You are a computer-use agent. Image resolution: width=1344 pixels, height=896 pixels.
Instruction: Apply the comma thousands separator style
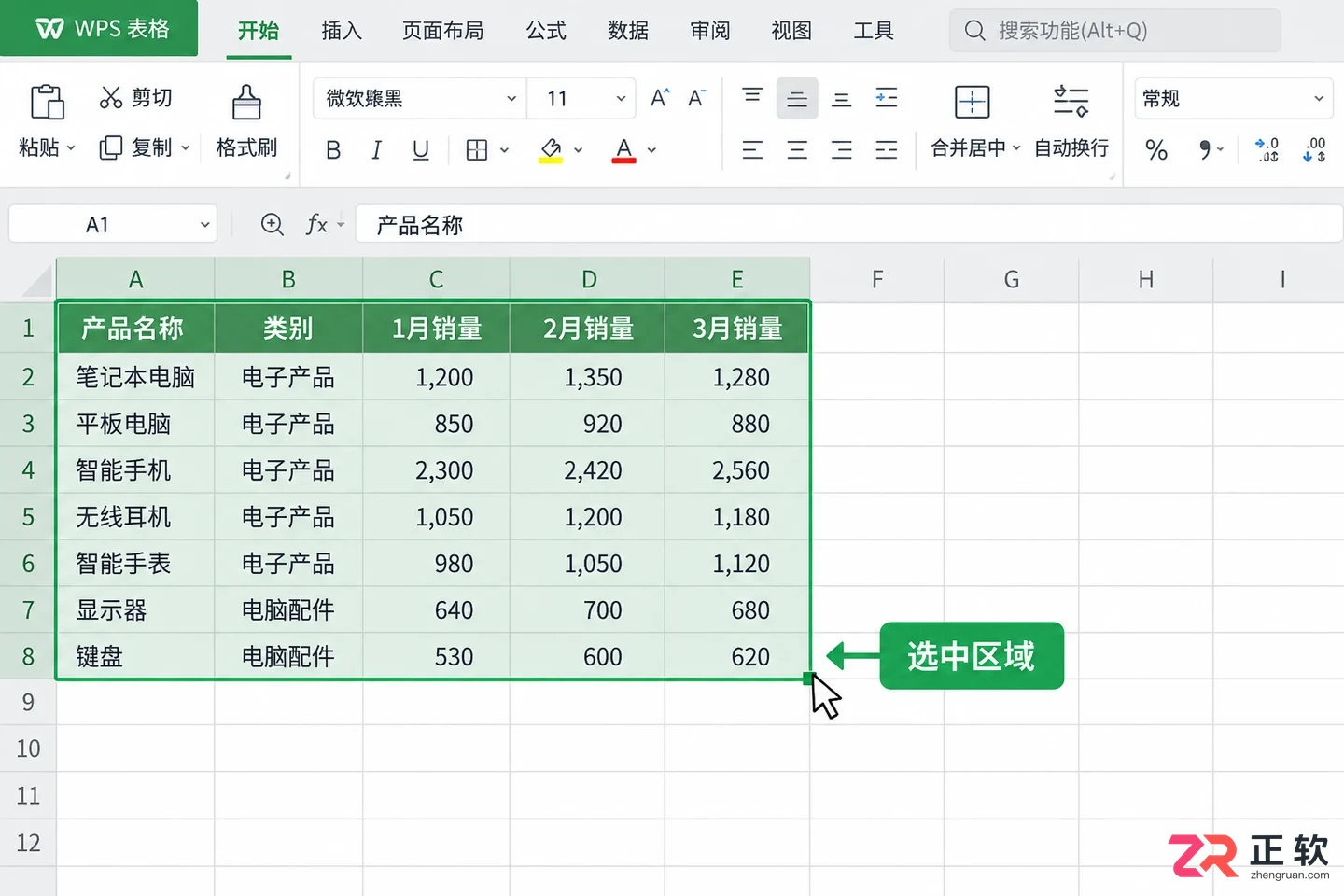point(1205,150)
